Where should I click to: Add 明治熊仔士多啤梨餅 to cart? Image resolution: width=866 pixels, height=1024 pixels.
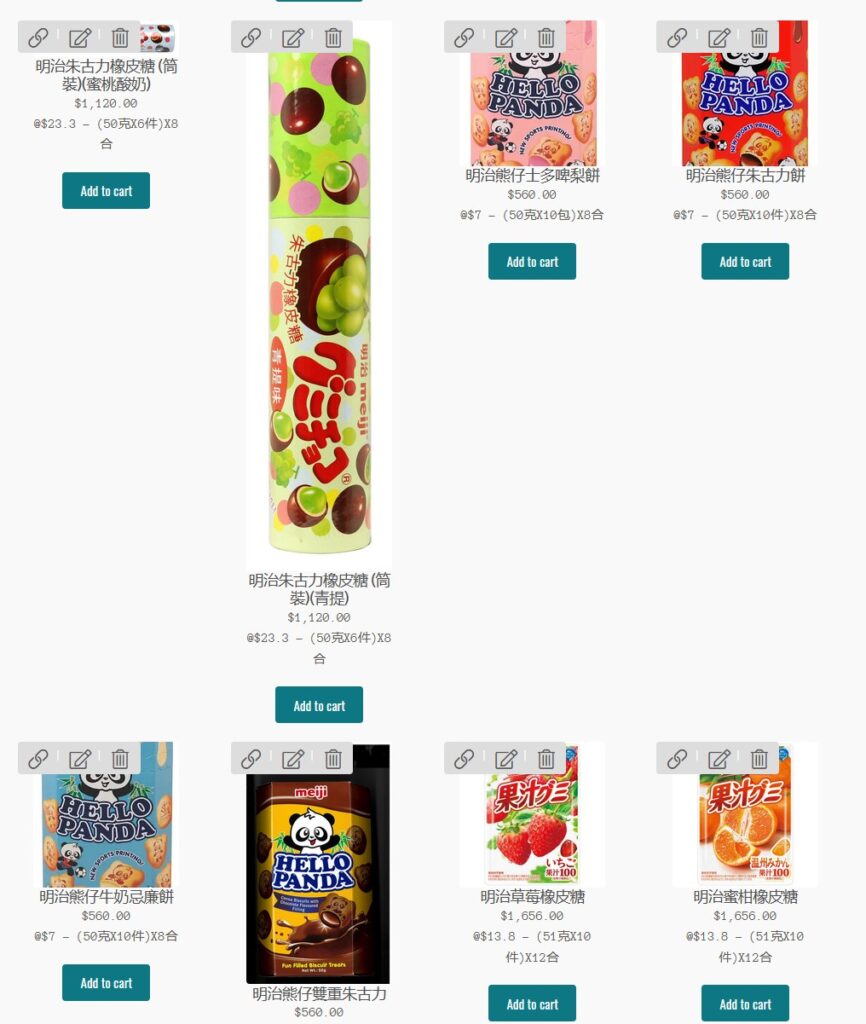[x=532, y=261]
